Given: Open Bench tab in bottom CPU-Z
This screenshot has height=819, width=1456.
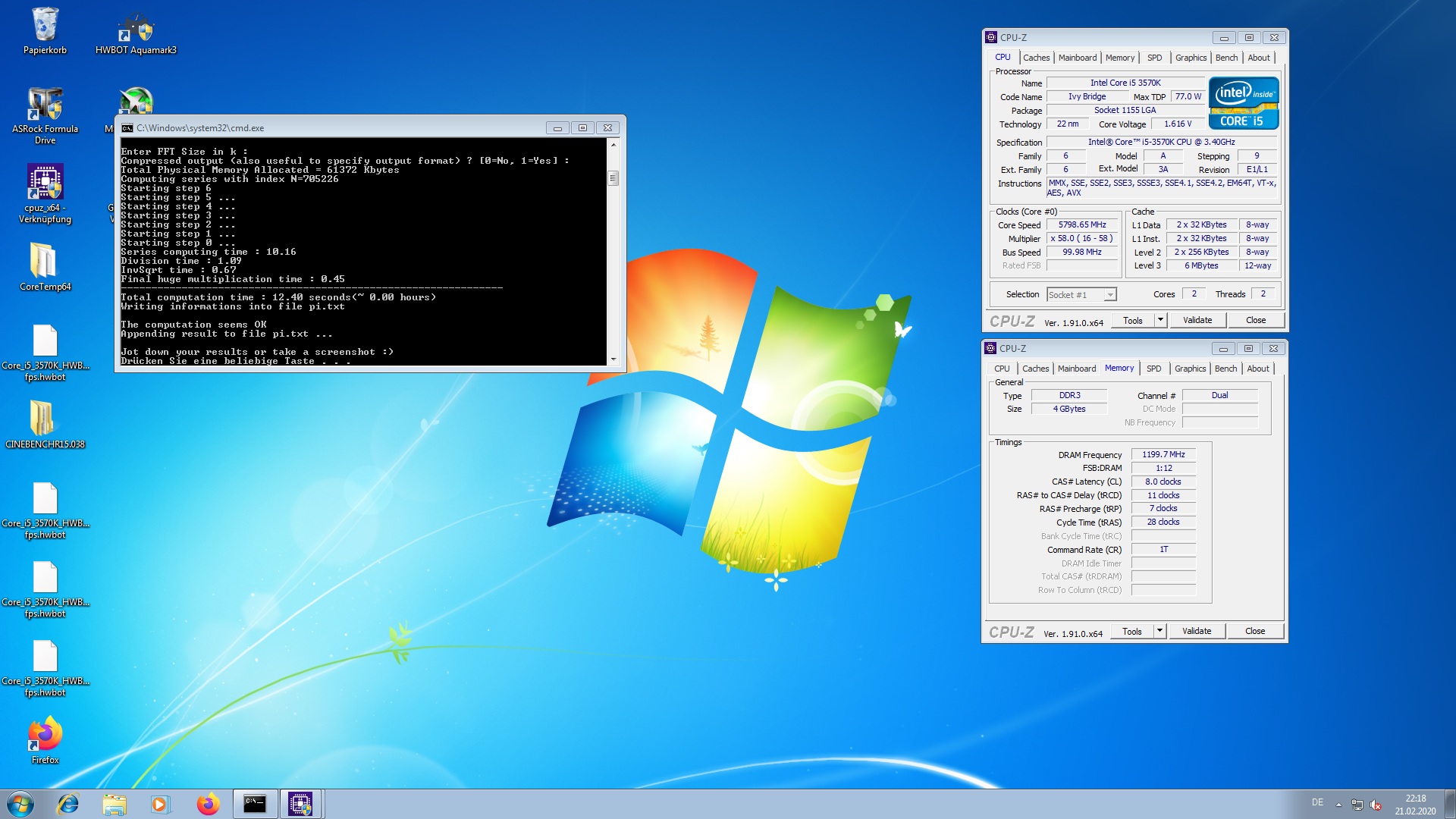Looking at the screenshot, I should (x=1225, y=369).
